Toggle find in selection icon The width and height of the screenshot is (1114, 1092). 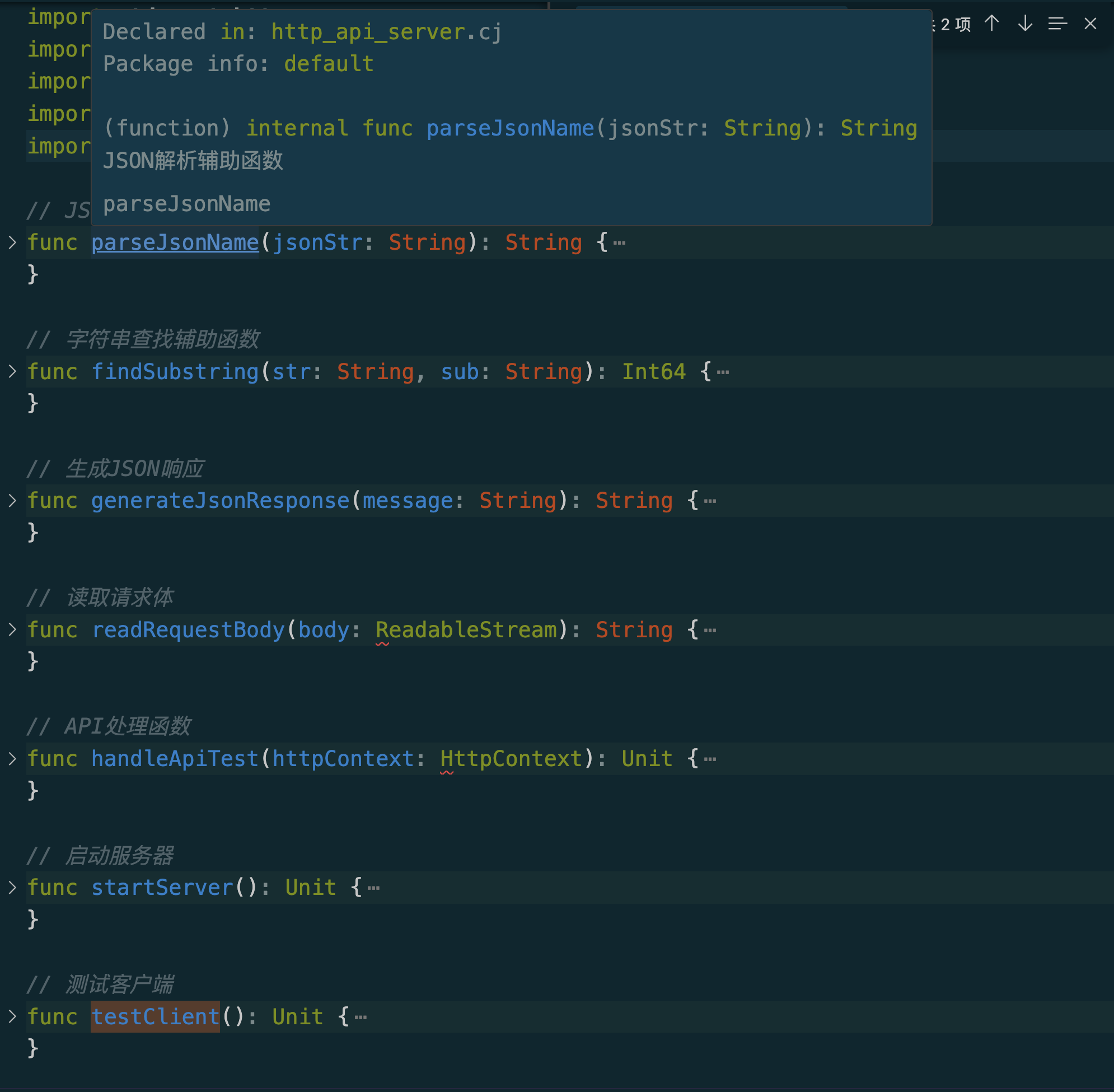(x=1057, y=24)
